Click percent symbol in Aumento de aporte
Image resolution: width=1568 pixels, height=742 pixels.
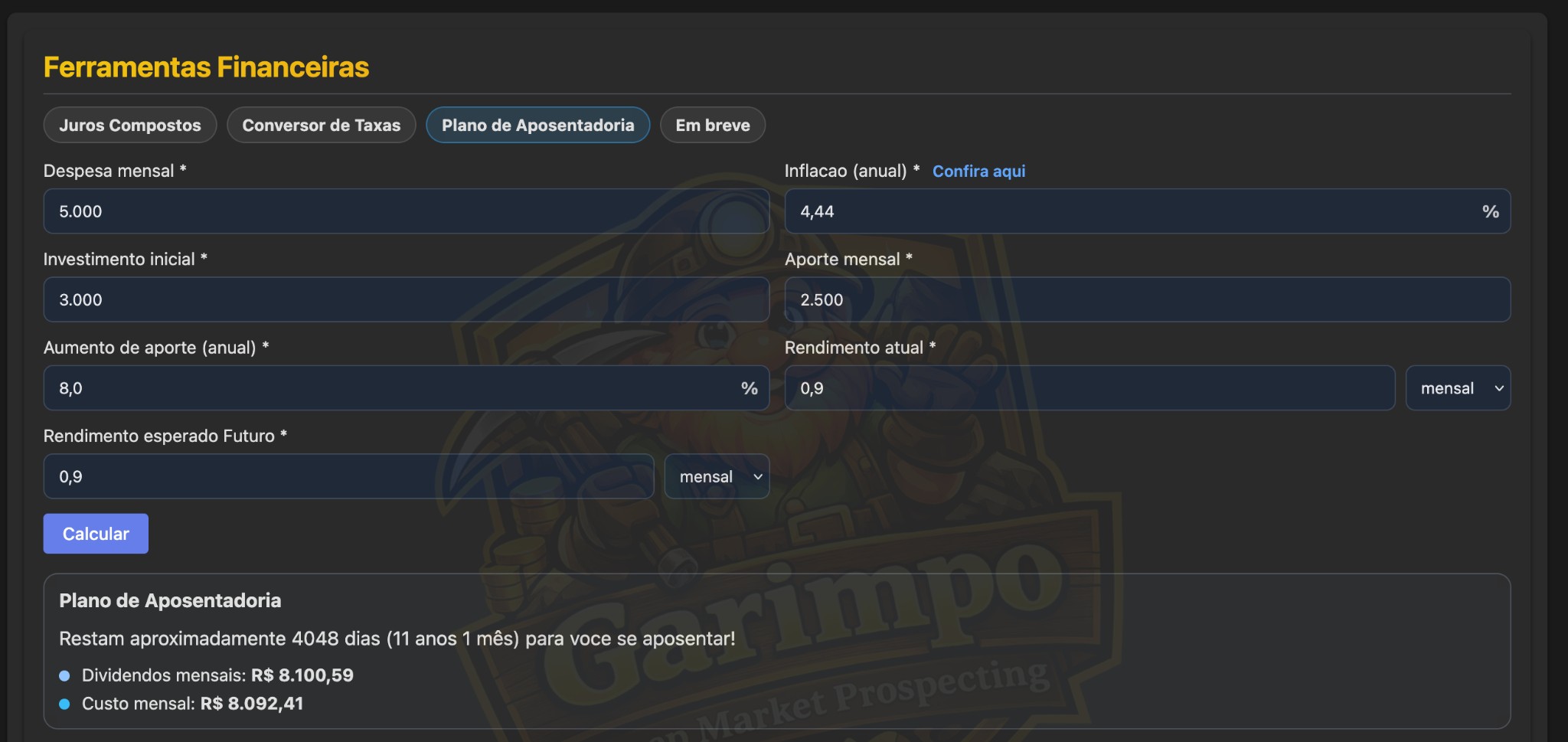(x=749, y=388)
